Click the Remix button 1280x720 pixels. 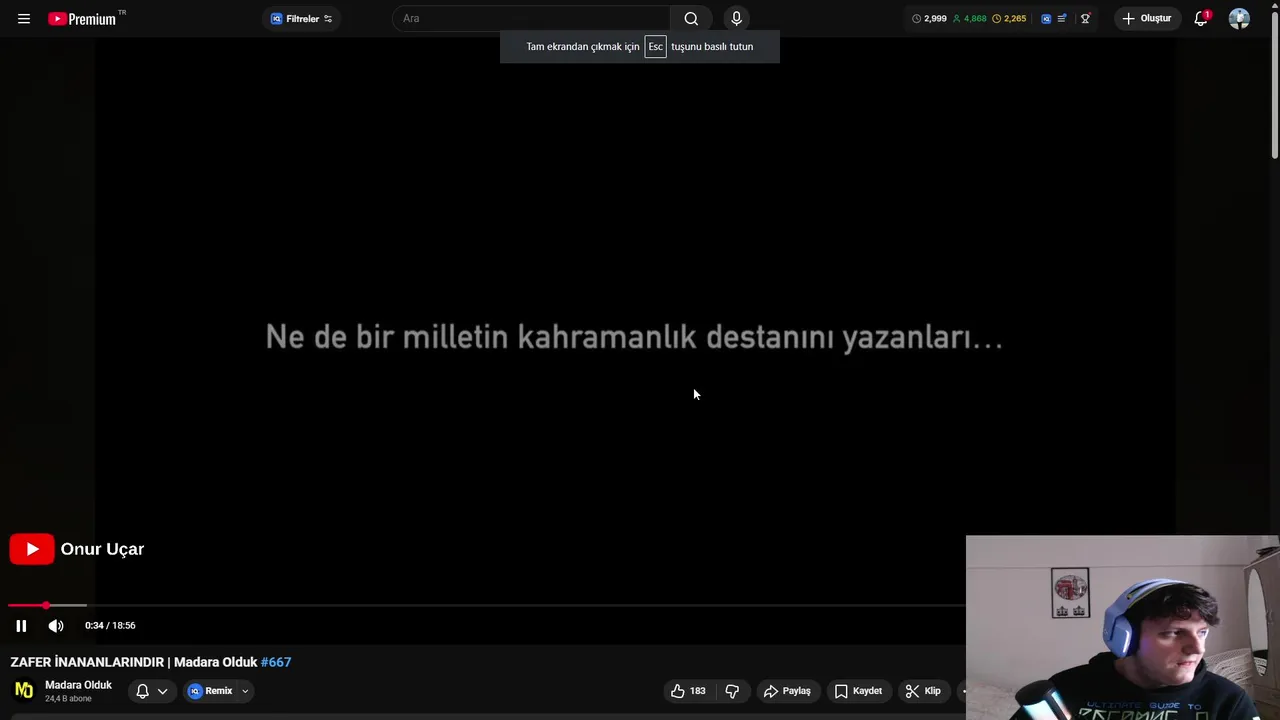(211, 691)
